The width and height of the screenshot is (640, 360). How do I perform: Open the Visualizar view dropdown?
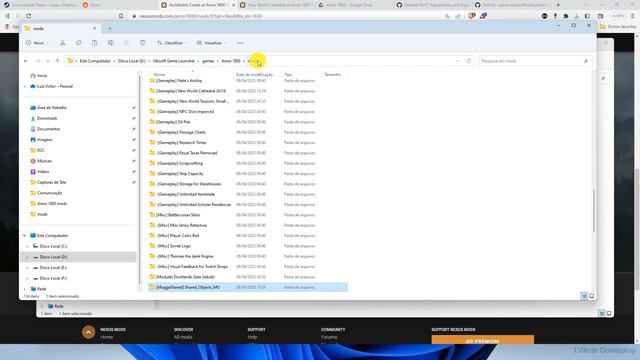pyautogui.click(x=212, y=43)
